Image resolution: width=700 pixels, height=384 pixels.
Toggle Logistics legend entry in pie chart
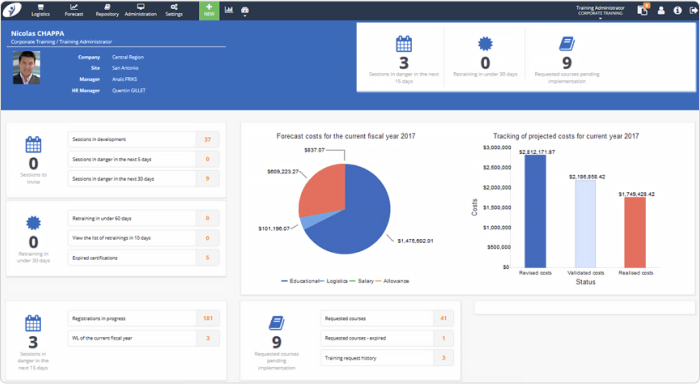tap(333, 281)
